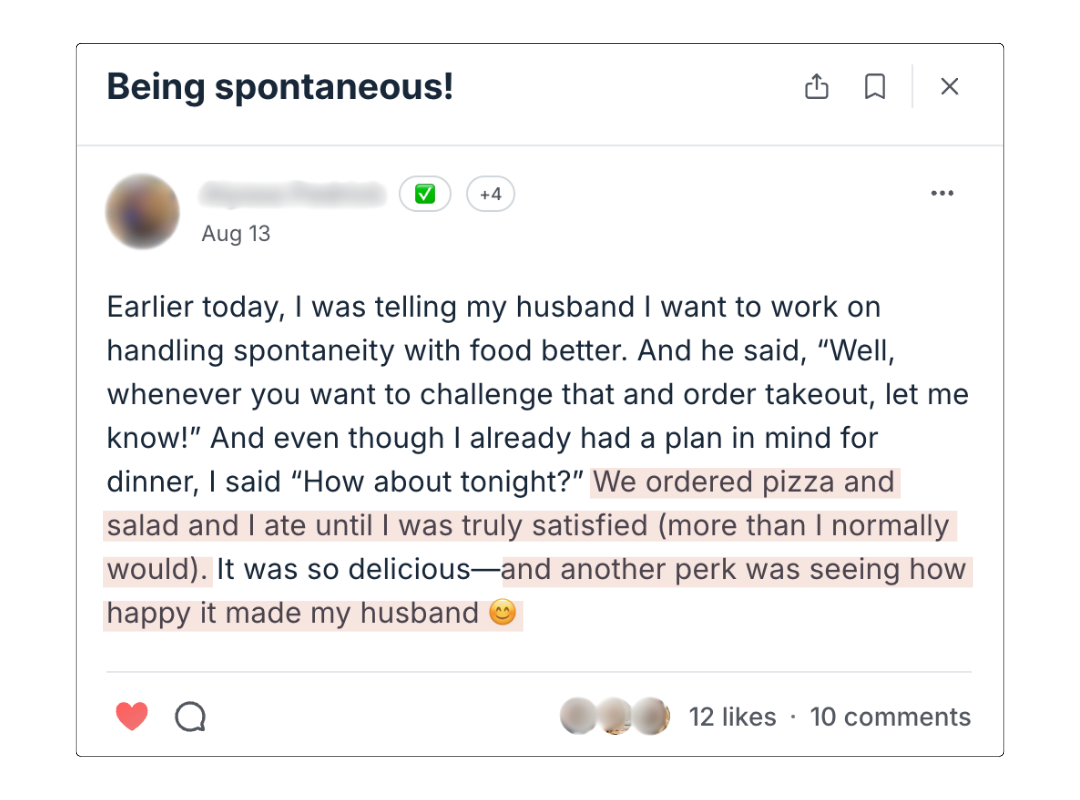
Task: Click the first liker avatar
Action: click(579, 716)
